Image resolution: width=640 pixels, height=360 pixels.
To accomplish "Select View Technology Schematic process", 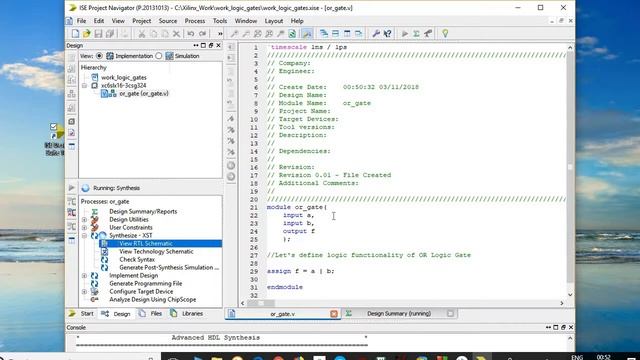I will 156,251.
